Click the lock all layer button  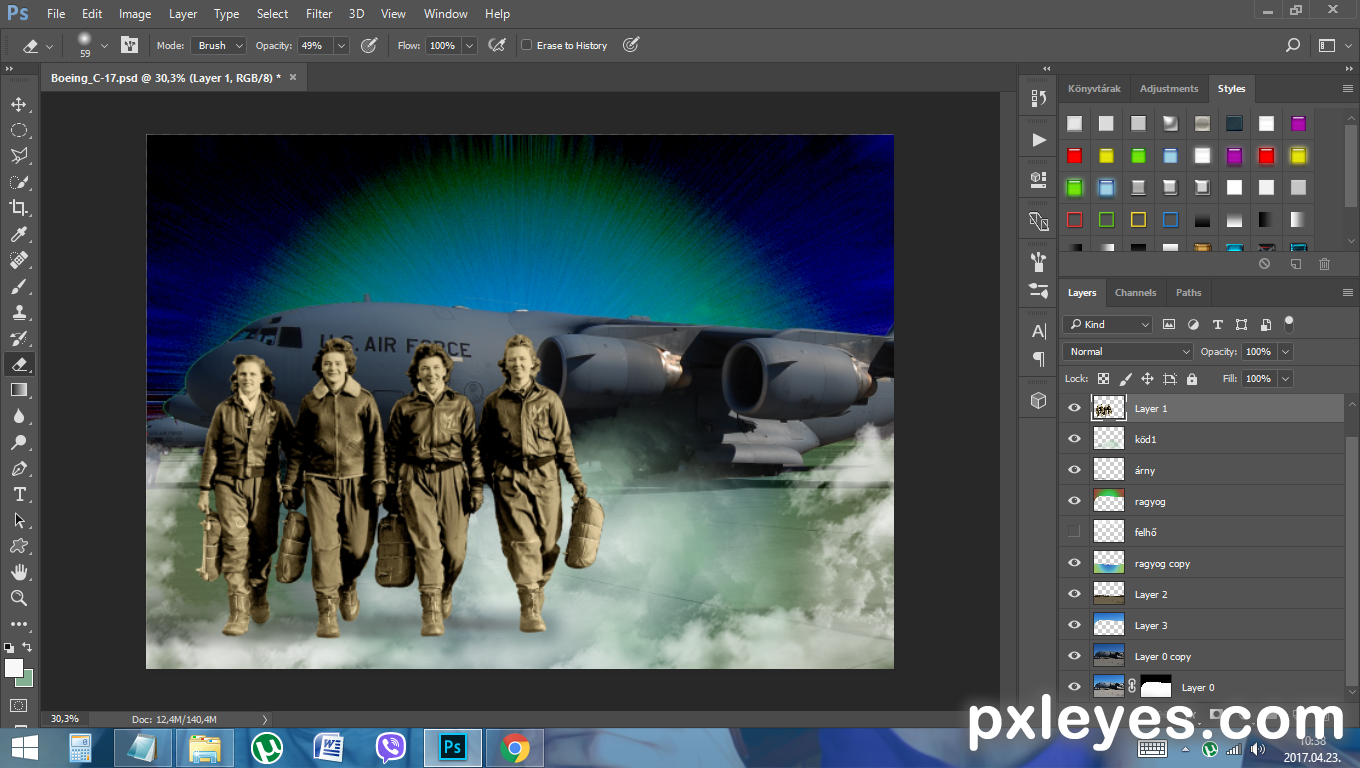(1192, 379)
